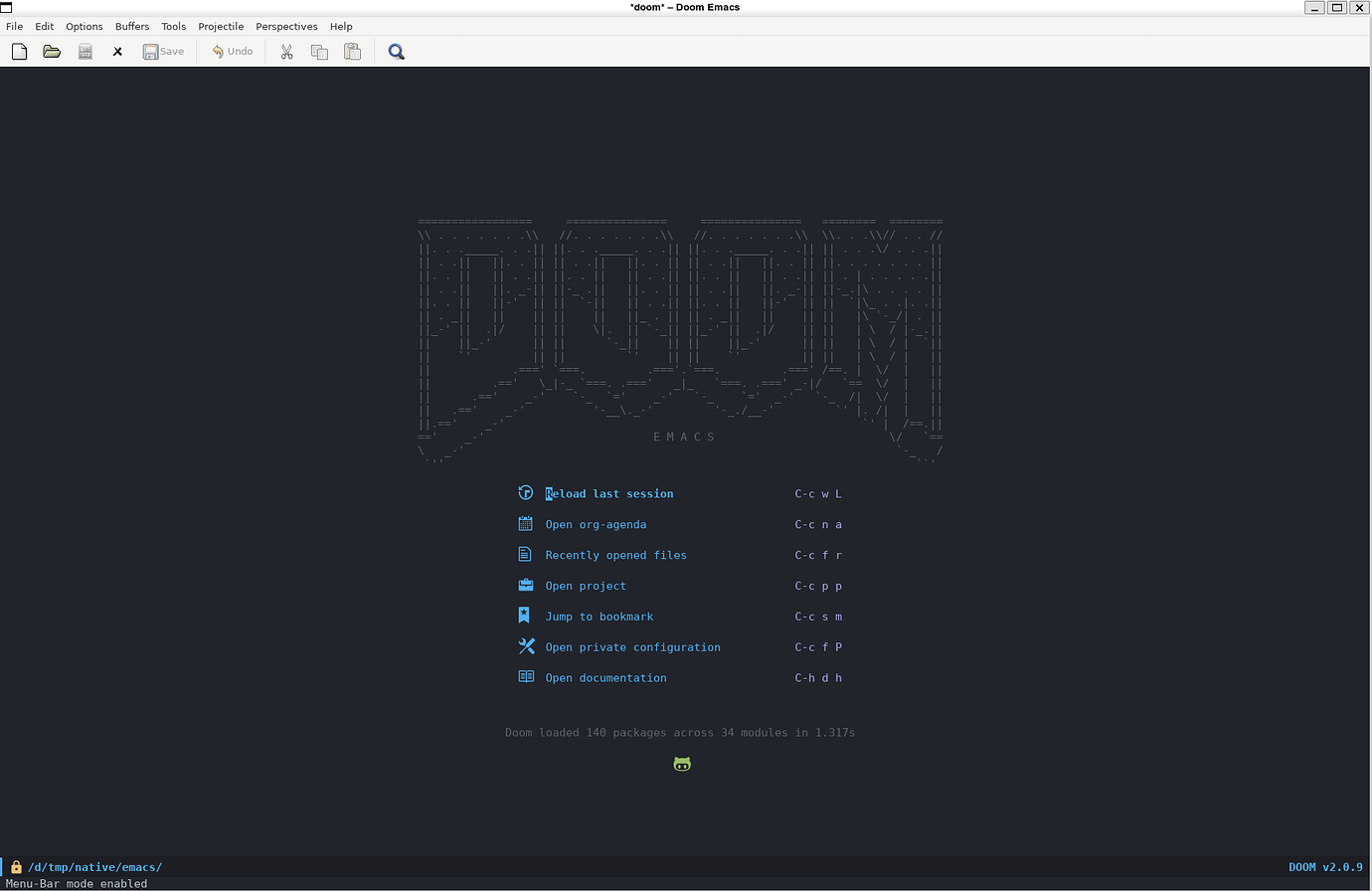Click the 'Menu-Bar mode enabled' echo area message
Image resolution: width=1372 pixels, height=891 pixels.
coord(77,883)
